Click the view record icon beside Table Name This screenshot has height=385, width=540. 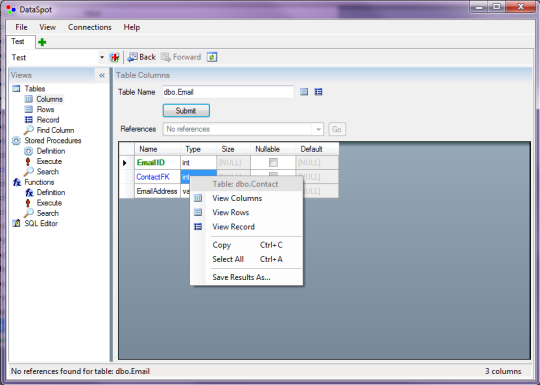319,92
